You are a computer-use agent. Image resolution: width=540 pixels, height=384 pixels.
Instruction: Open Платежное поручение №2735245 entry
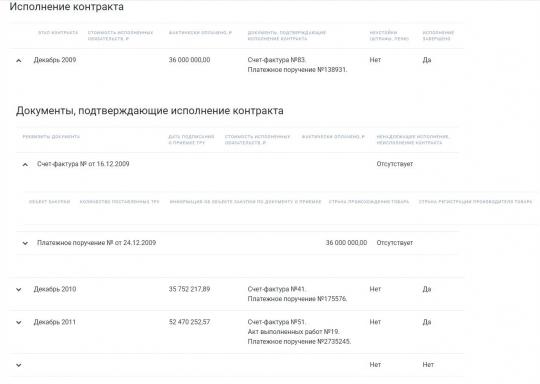[299, 342]
